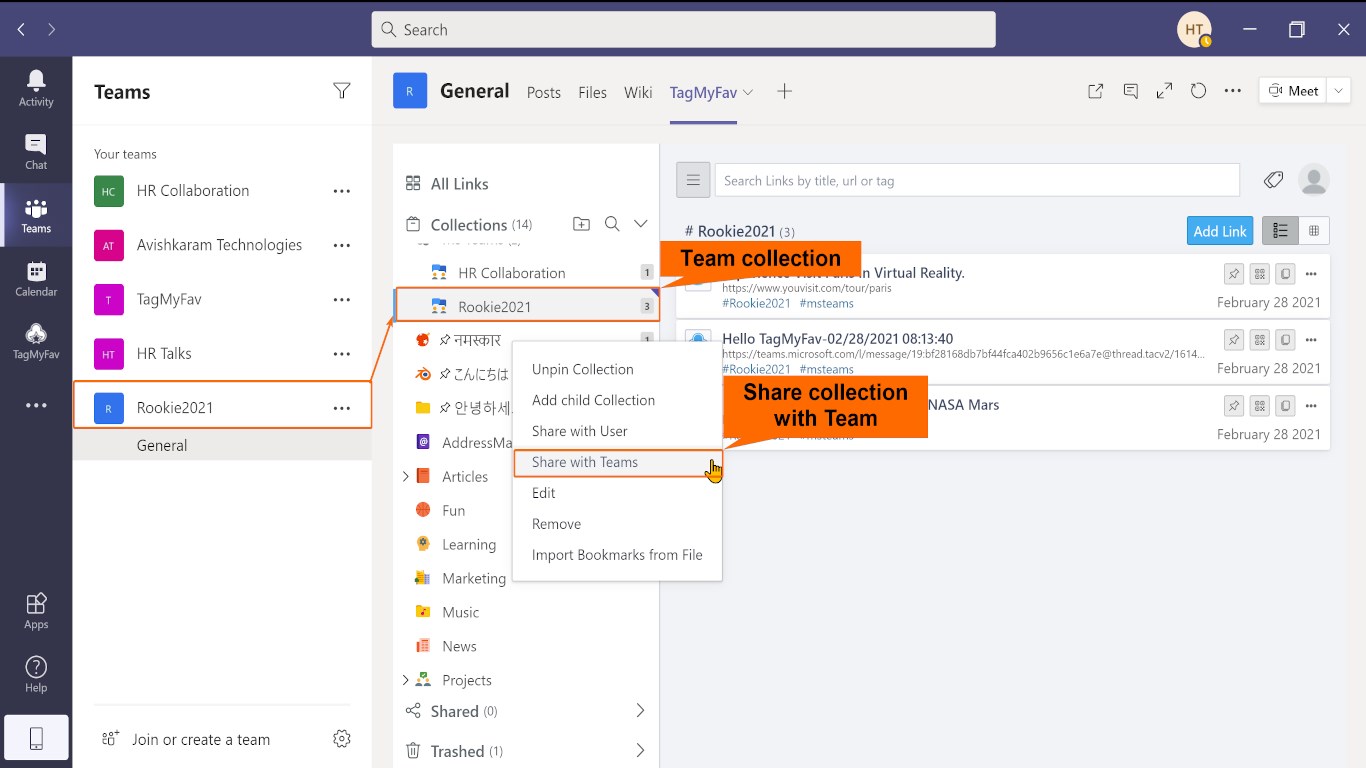Expand the Trashed section
This screenshot has height=768, width=1366.
pos(641,751)
